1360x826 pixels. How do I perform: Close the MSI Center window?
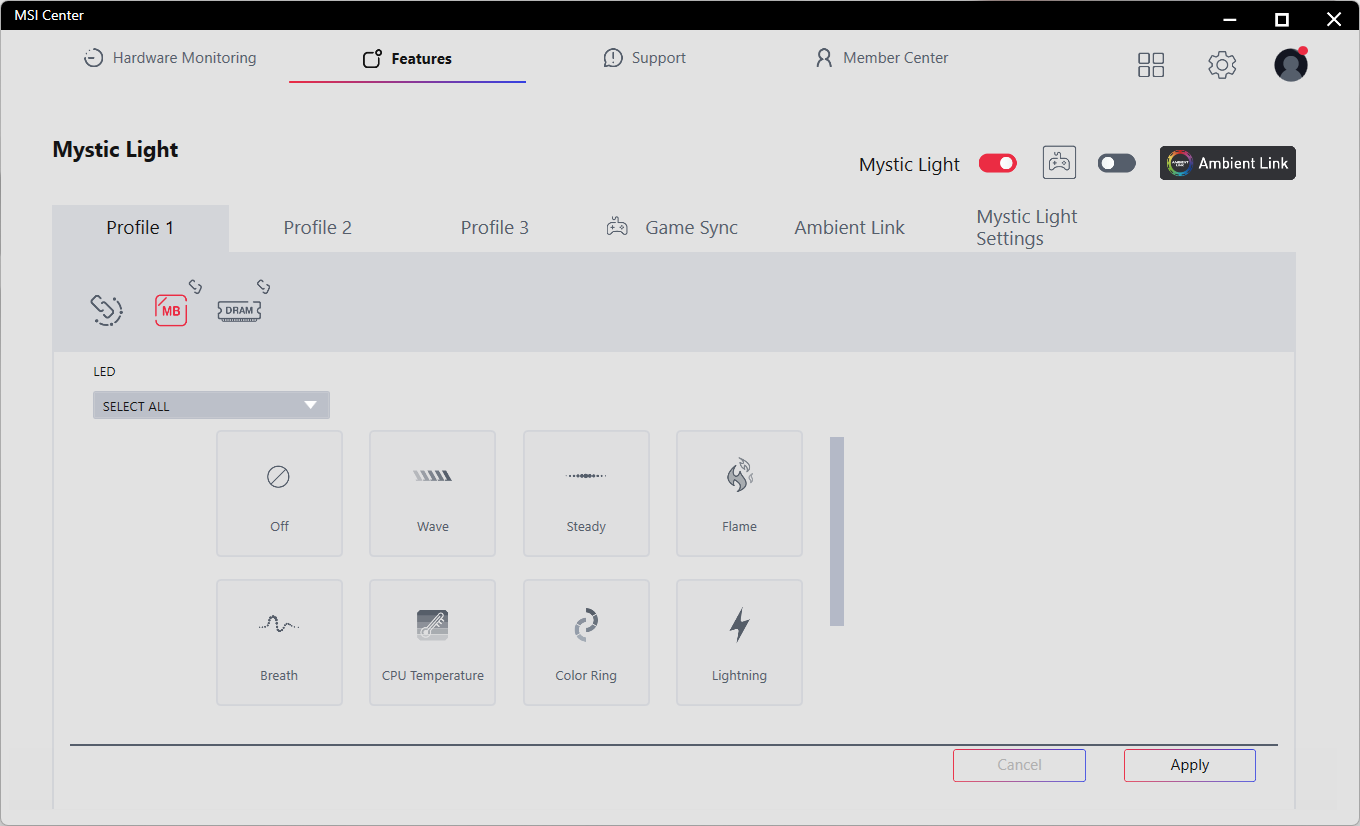(x=1333, y=19)
